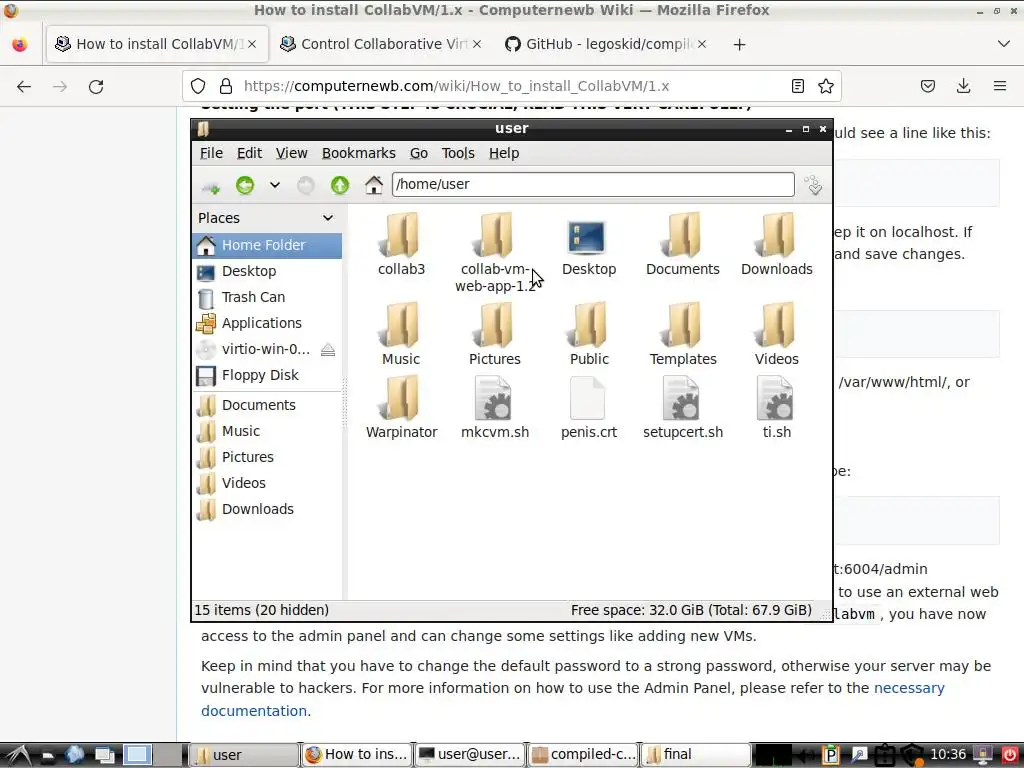Open the View menu
This screenshot has width=1024, height=768.
click(x=291, y=153)
